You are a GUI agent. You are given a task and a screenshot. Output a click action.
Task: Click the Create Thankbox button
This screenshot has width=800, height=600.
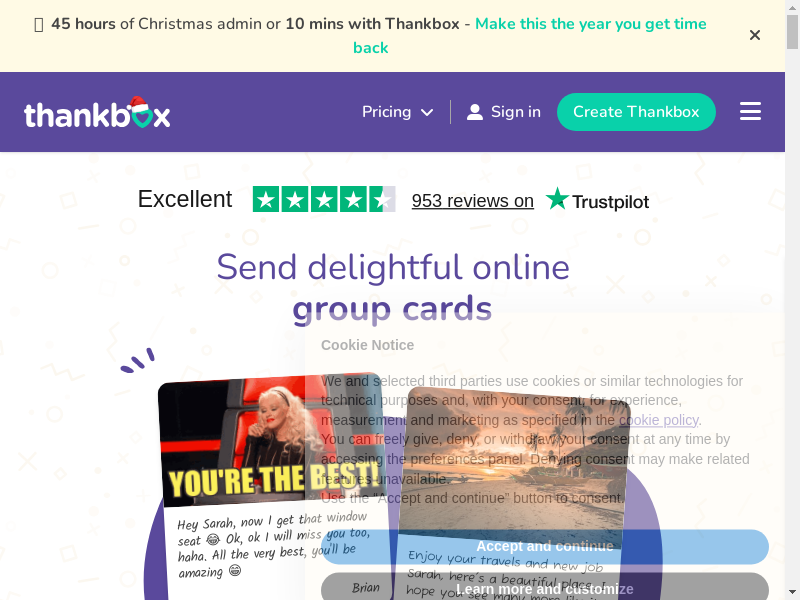pyautogui.click(x=636, y=112)
